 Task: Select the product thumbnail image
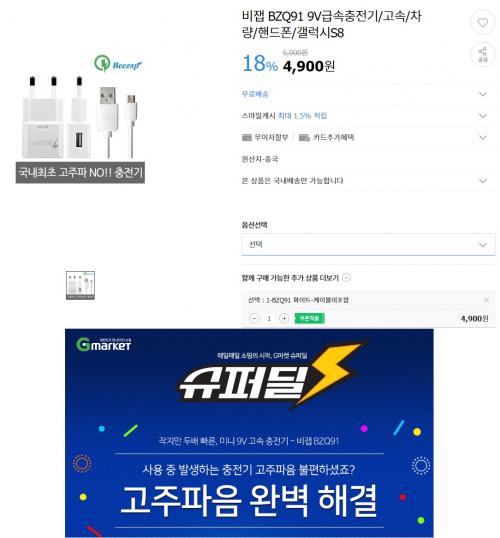(x=80, y=285)
